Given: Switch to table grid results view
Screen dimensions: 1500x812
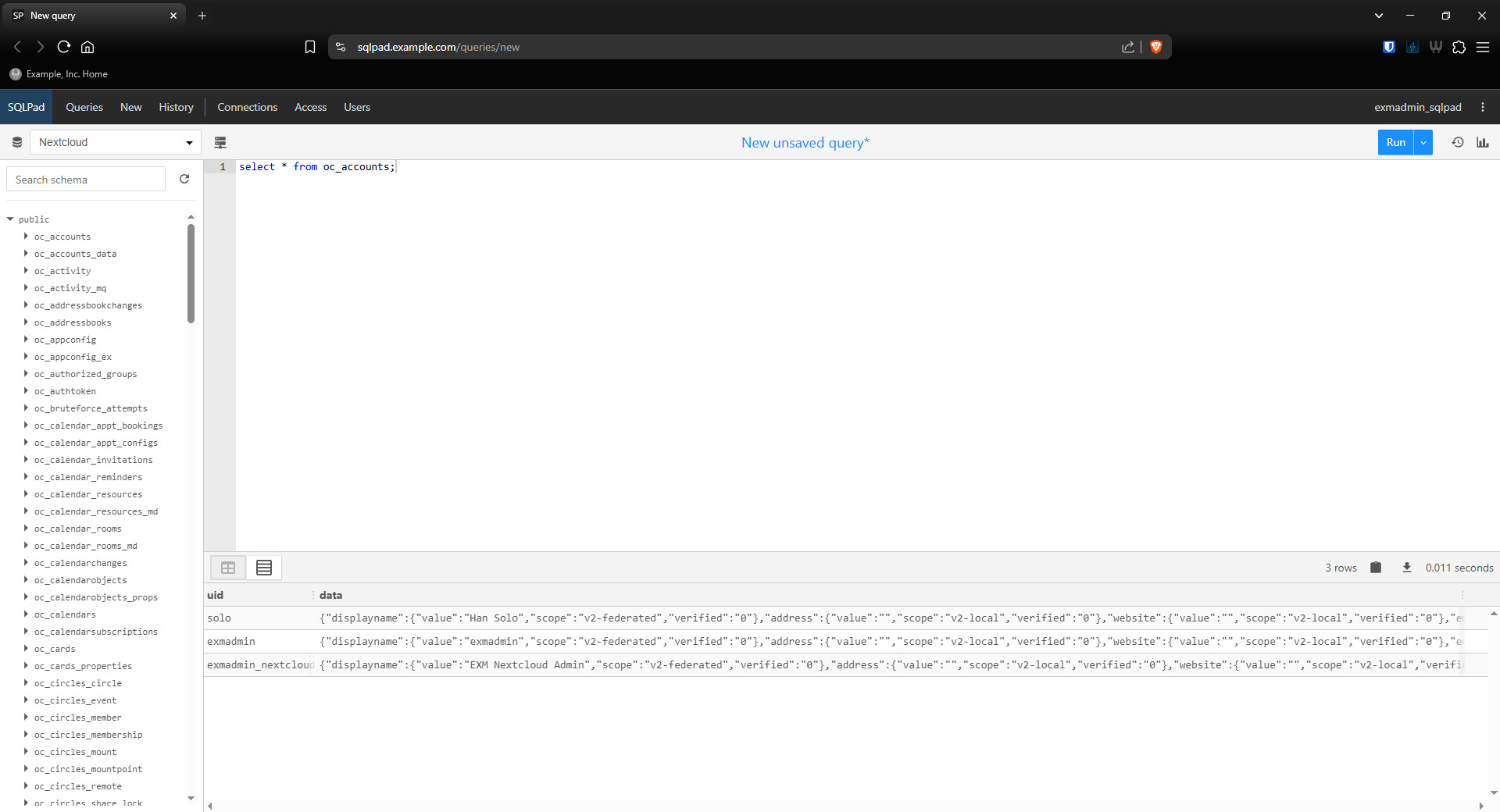Looking at the screenshot, I should (228, 568).
